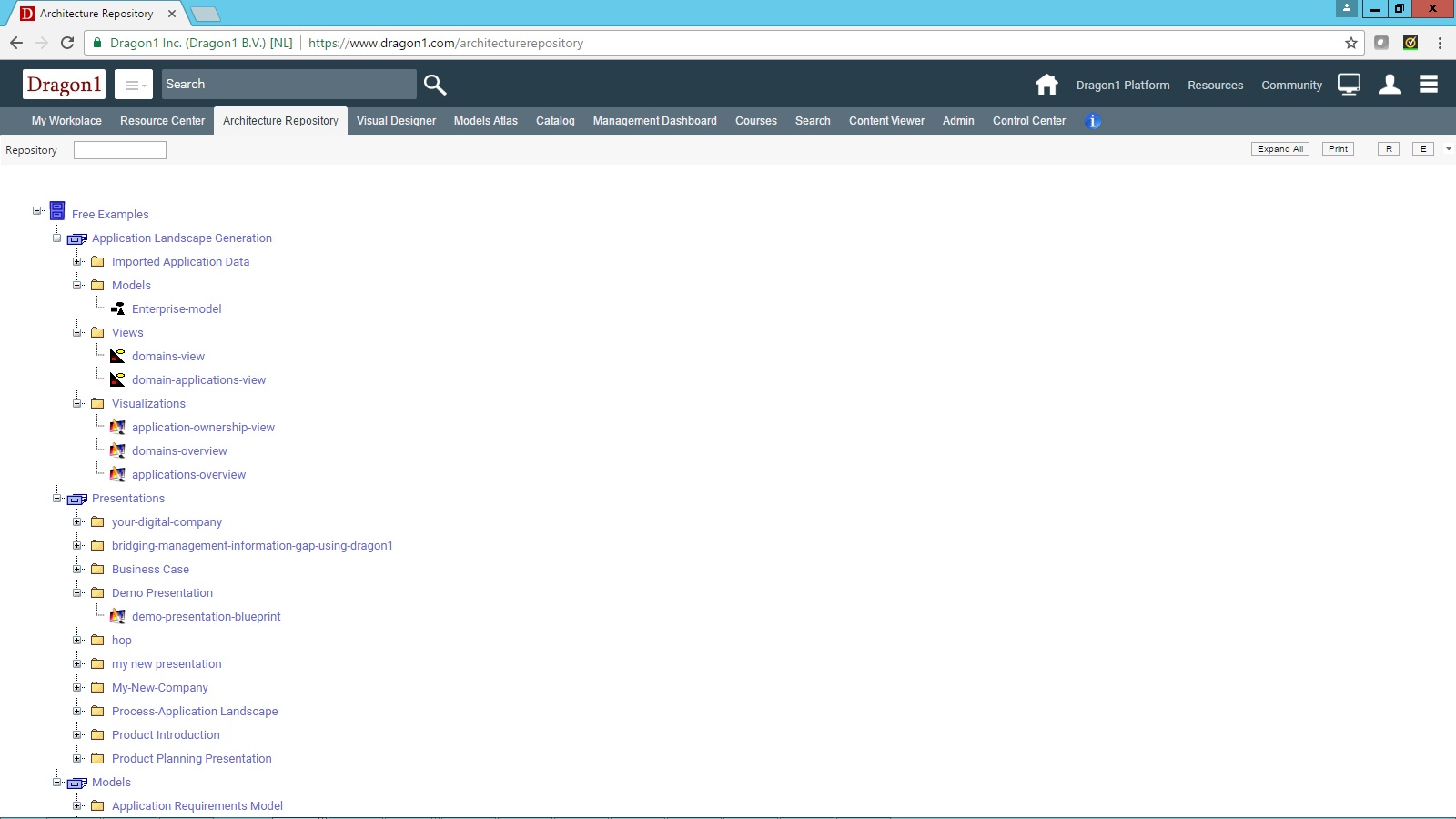The height and width of the screenshot is (819, 1456).
Task: Select the My-New-Company folder label
Action: [160, 688]
